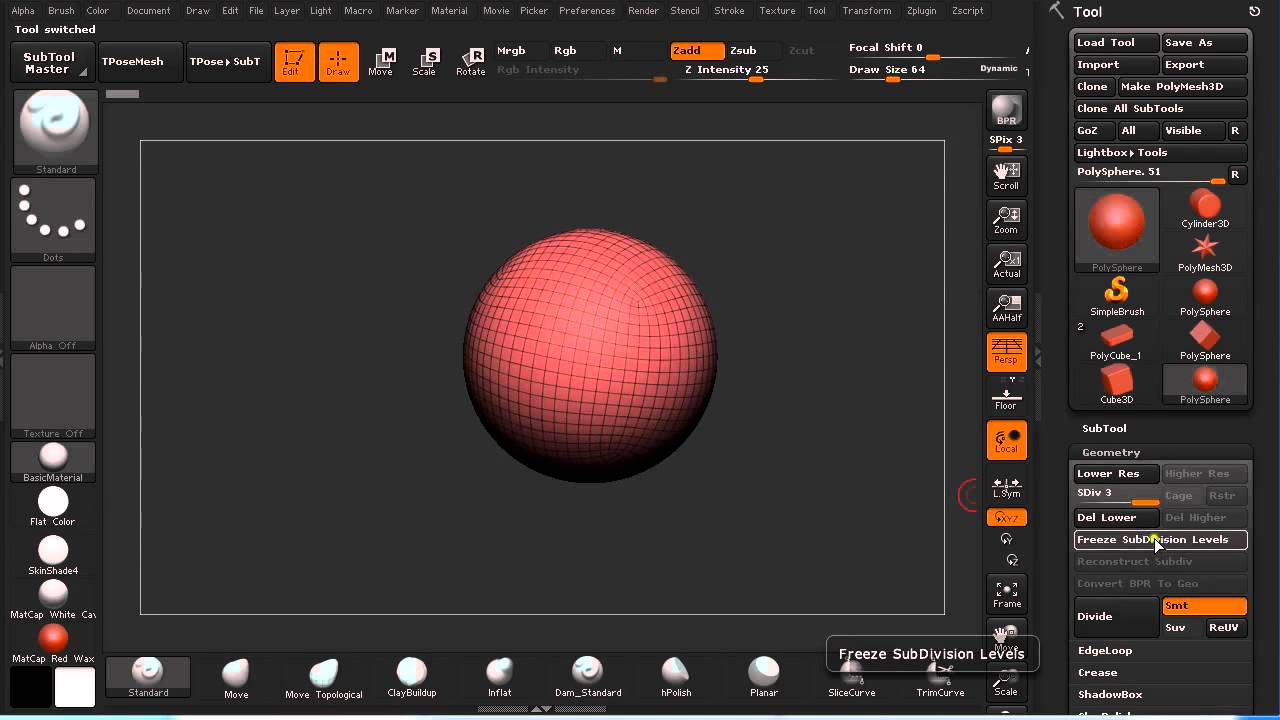Screen dimensions: 1280x720
Task: Expand the EdgeLoop subsection
Action: coord(1105,650)
